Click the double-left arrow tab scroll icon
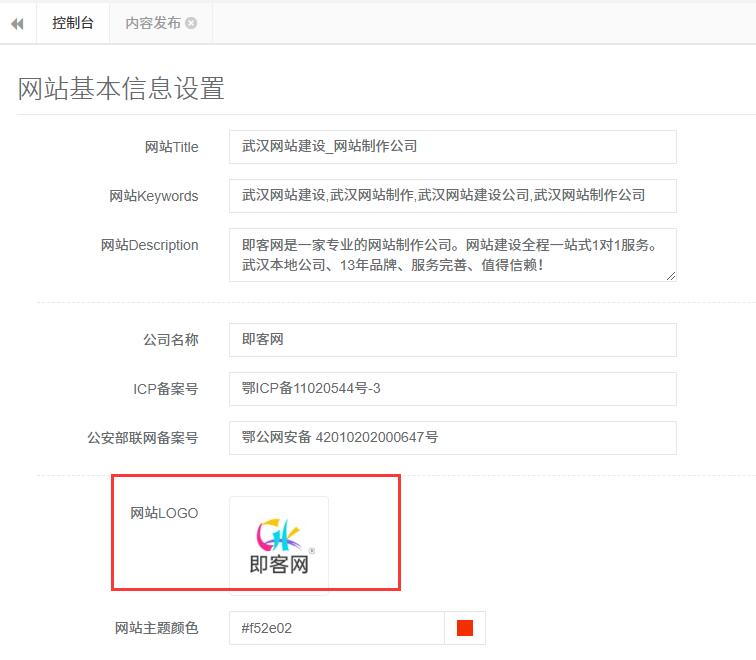Screen dimensions: 756x660 click(x=17, y=23)
